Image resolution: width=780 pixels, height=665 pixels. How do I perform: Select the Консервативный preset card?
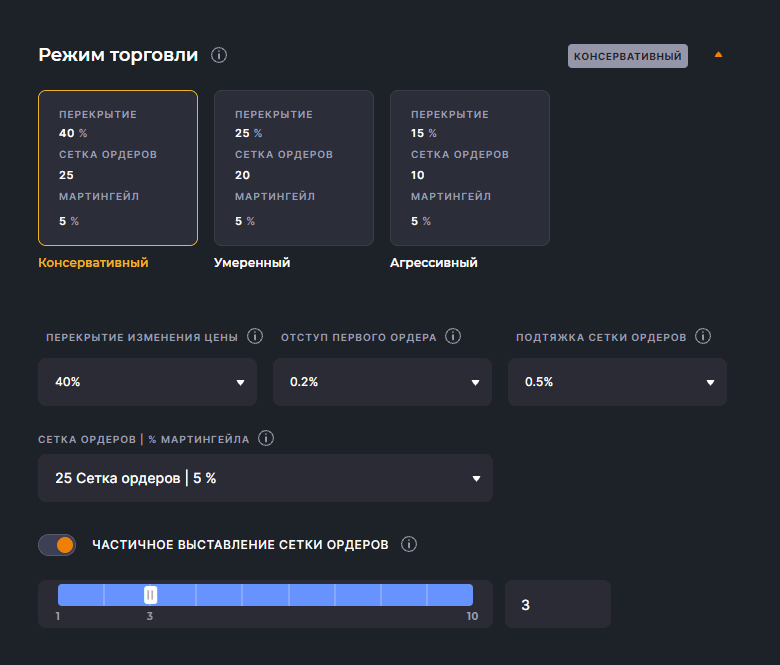pos(118,168)
